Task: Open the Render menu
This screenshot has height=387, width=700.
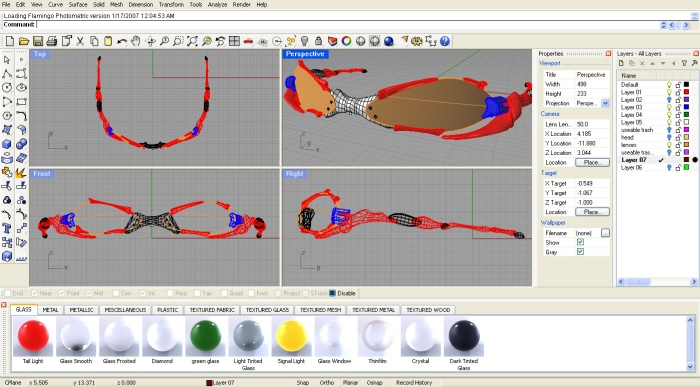Action: pos(242,4)
